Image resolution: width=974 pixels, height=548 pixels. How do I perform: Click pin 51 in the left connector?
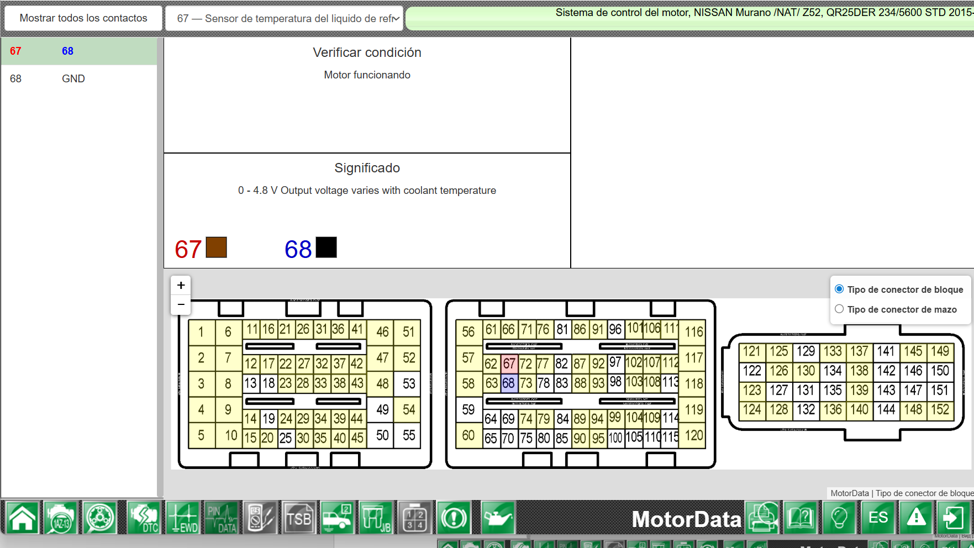click(408, 332)
